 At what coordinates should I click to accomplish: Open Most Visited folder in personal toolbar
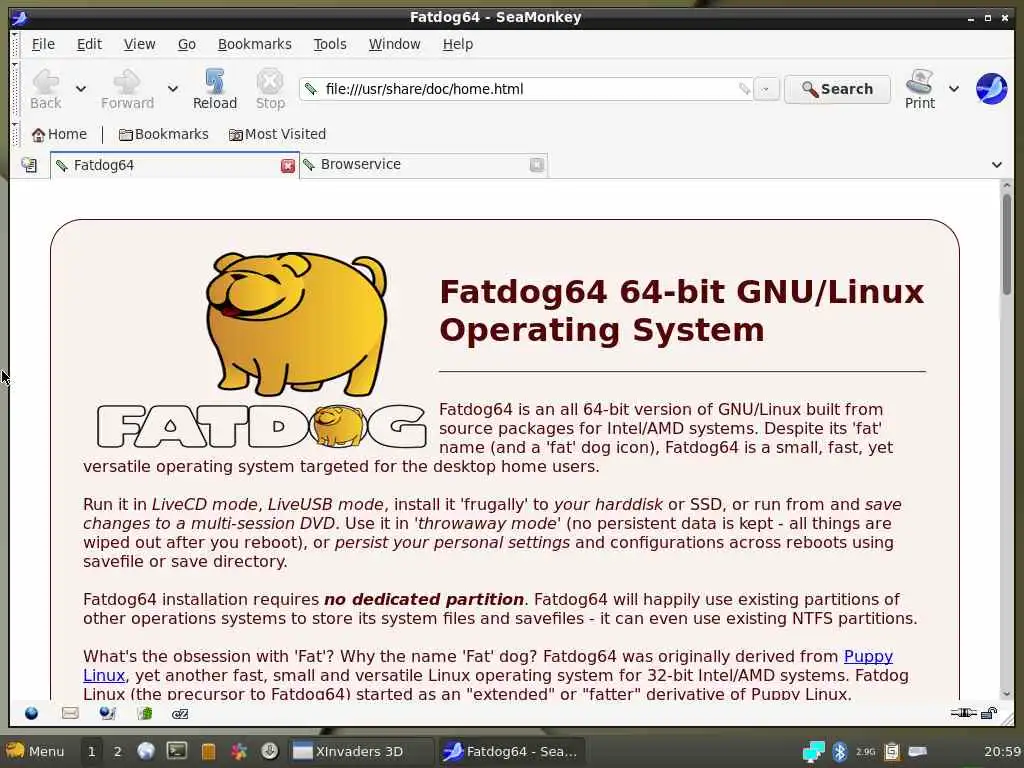[x=277, y=134]
